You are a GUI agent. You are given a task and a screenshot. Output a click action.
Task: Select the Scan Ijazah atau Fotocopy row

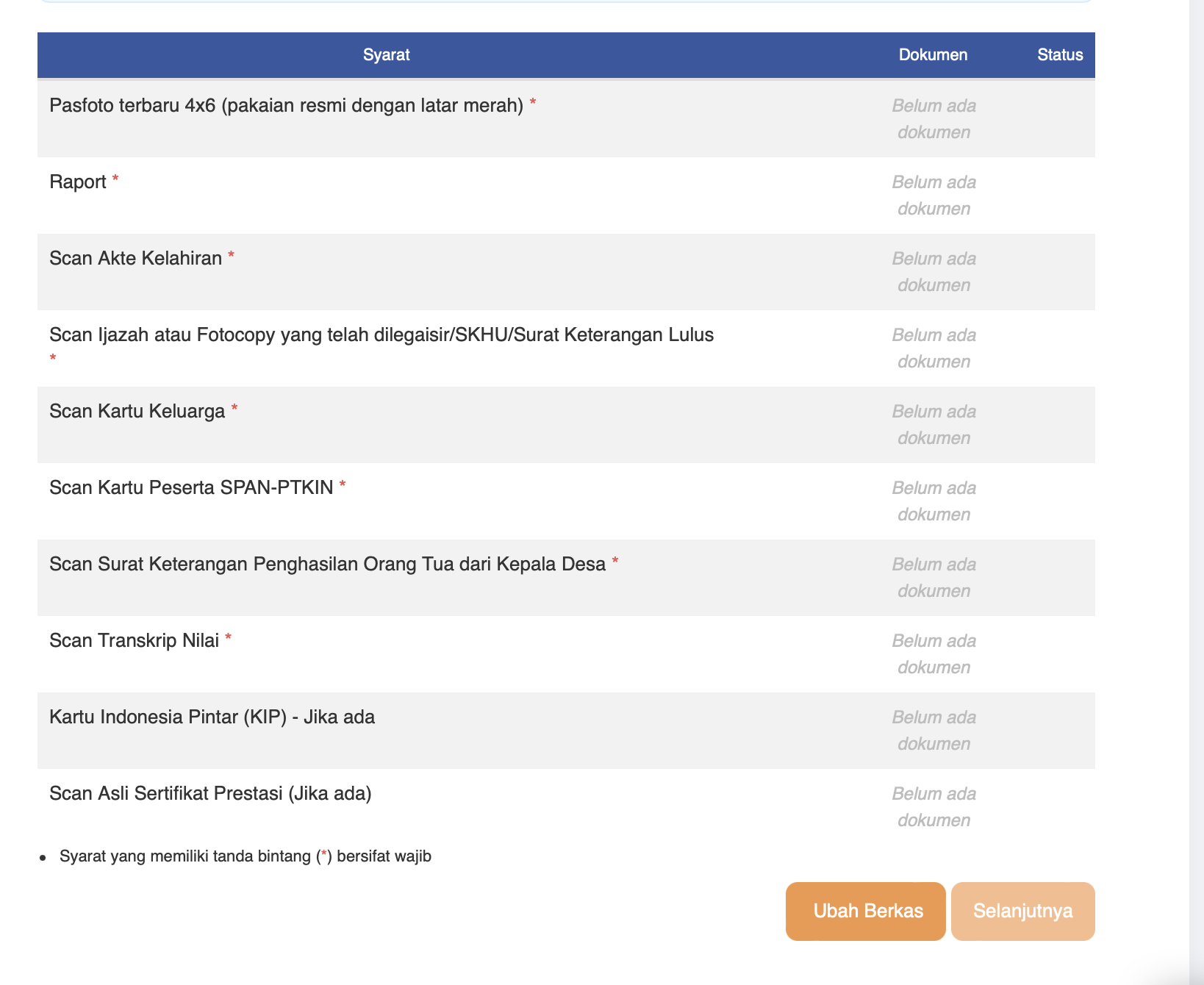pyautogui.click(x=381, y=334)
